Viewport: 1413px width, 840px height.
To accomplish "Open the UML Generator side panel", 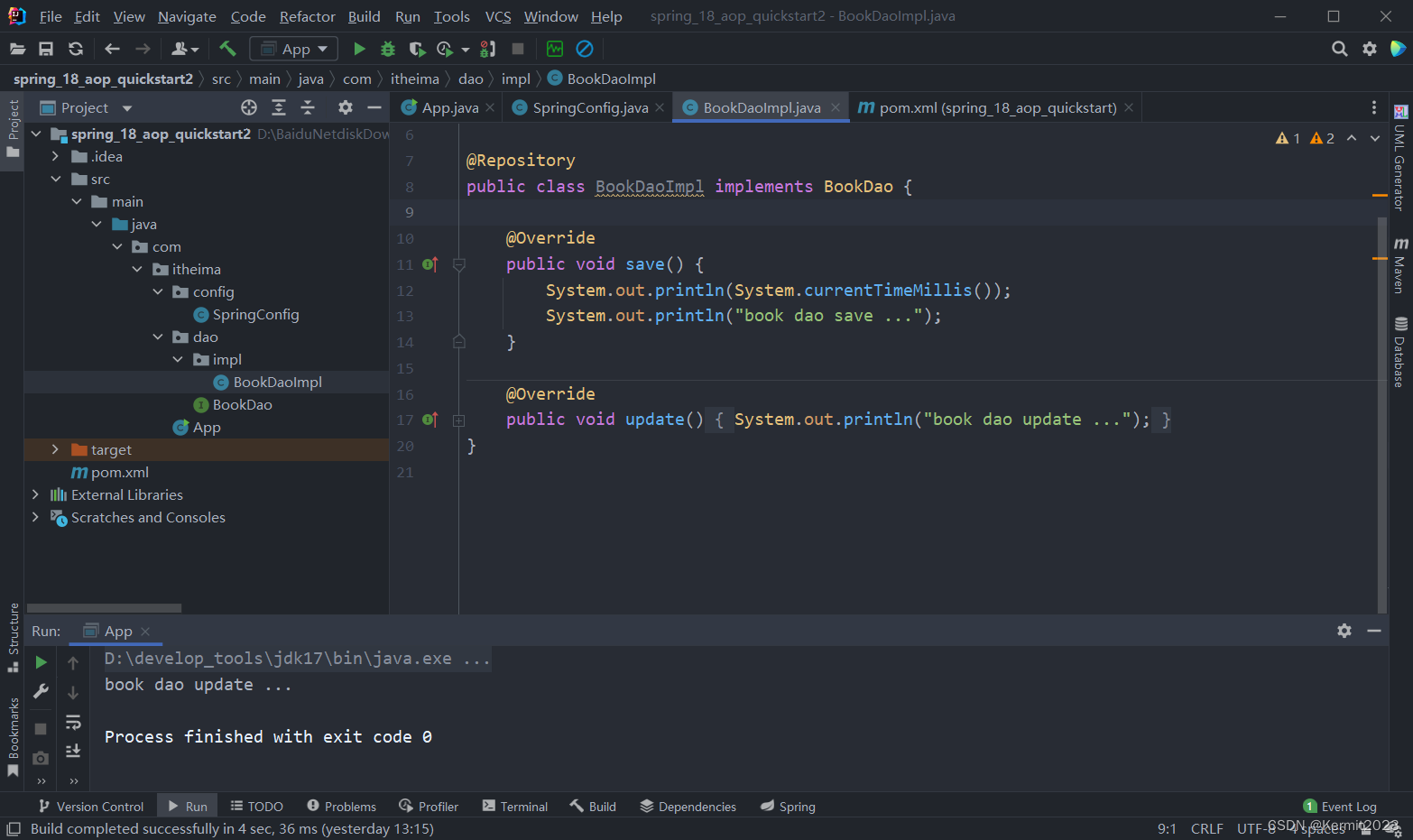I will point(1400,158).
